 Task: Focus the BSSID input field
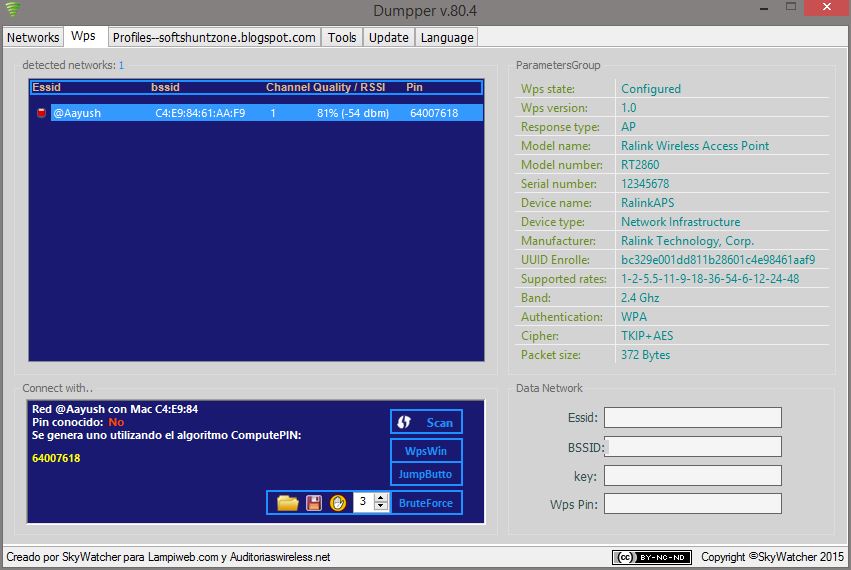point(693,447)
